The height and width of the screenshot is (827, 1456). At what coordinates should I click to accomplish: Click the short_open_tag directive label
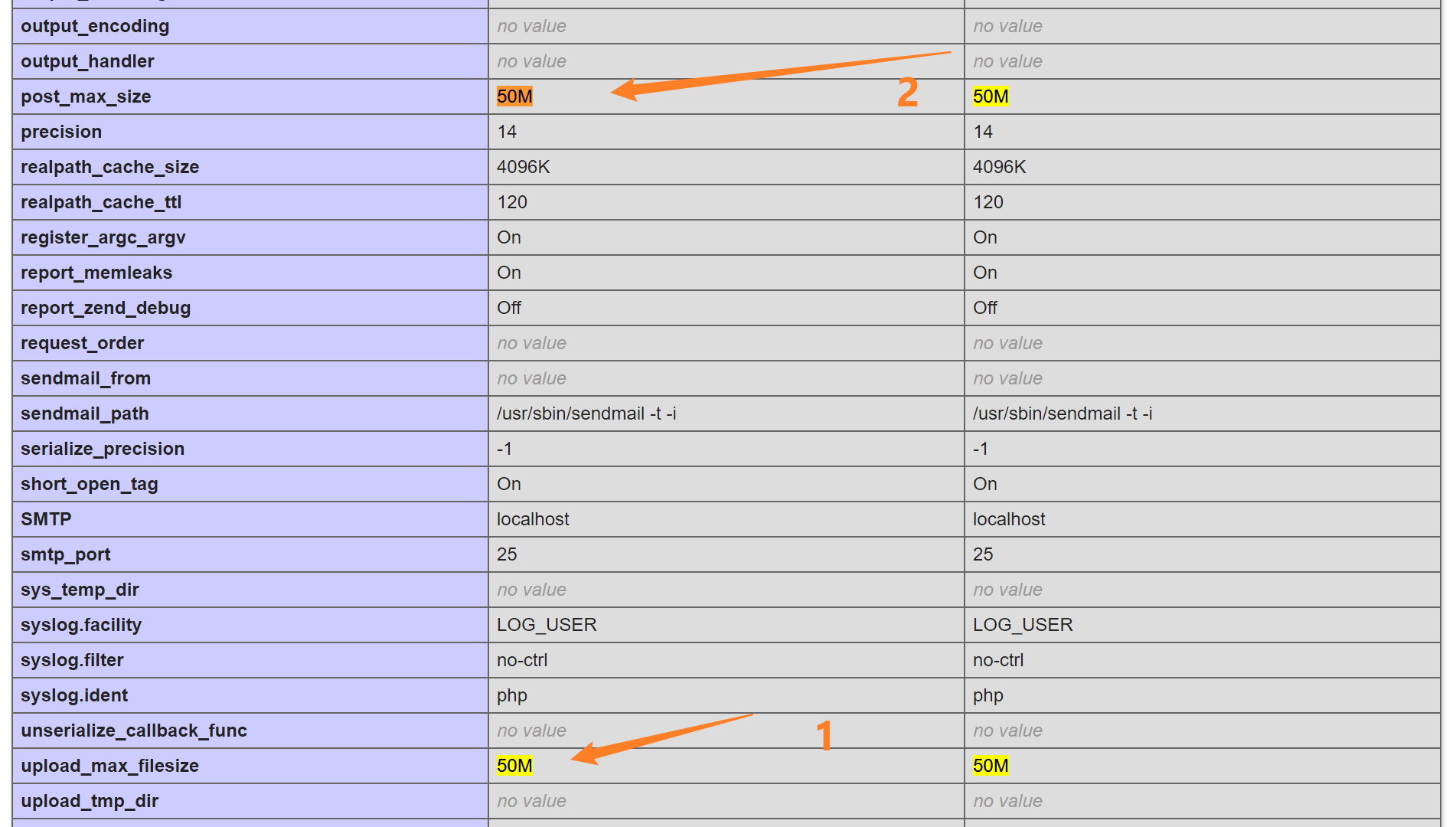tap(90, 484)
